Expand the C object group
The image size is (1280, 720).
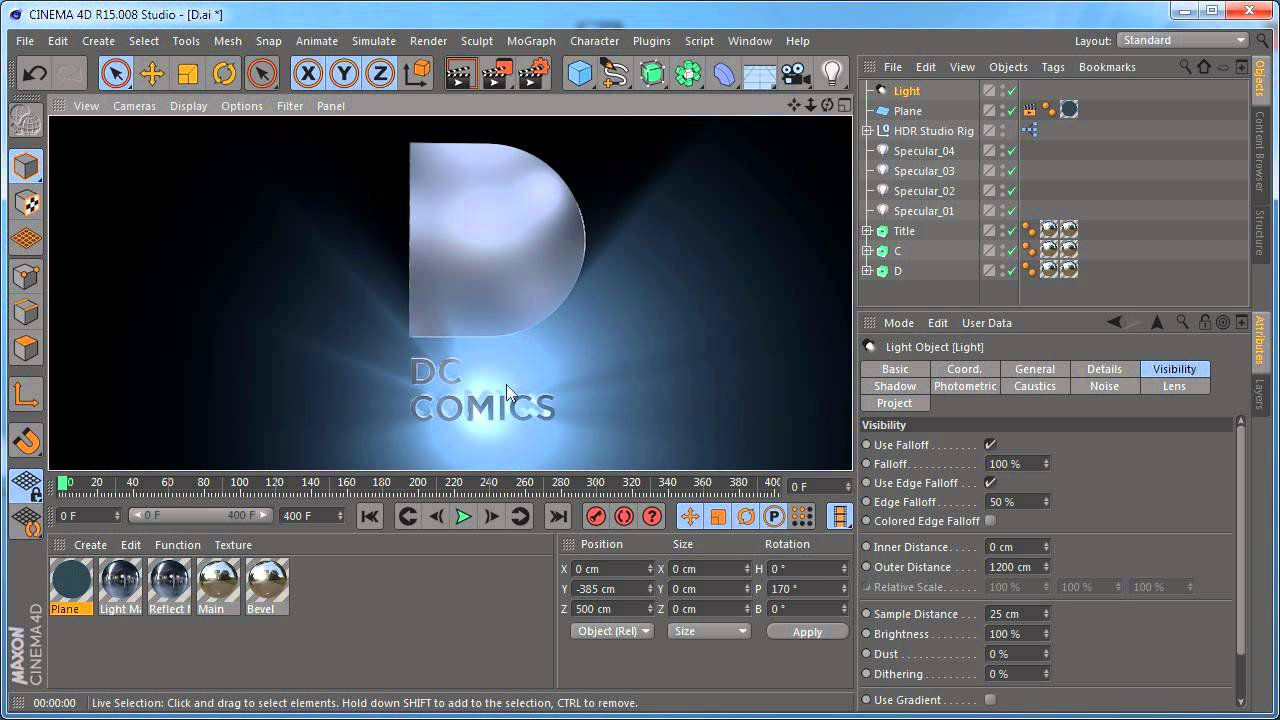[x=867, y=251]
